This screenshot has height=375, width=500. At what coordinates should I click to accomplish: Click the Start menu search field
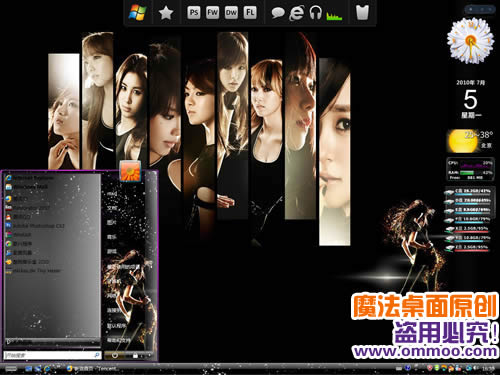(x=52, y=355)
